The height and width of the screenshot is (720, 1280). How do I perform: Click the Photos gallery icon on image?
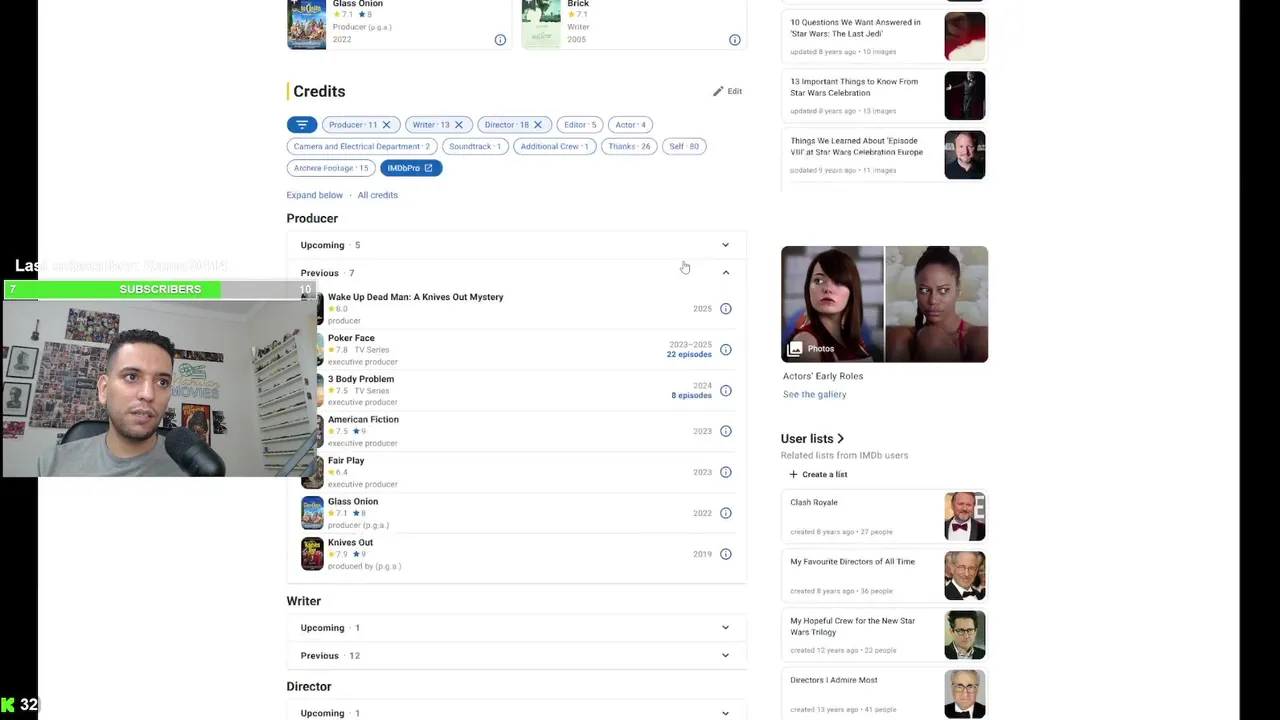click(795, 348)
